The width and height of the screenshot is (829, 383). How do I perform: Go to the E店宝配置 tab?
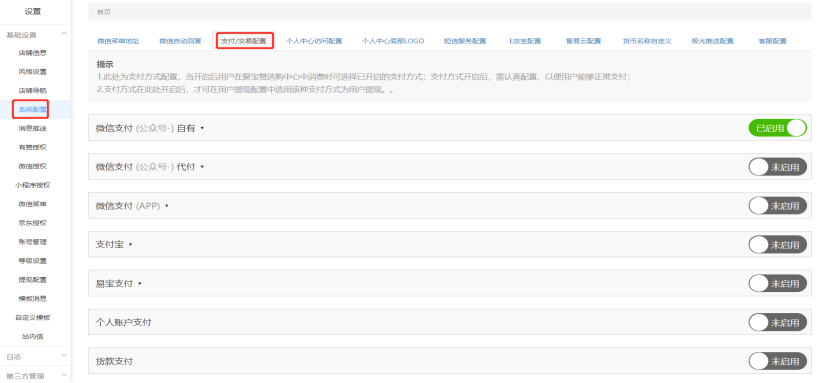tap(525, 41)
